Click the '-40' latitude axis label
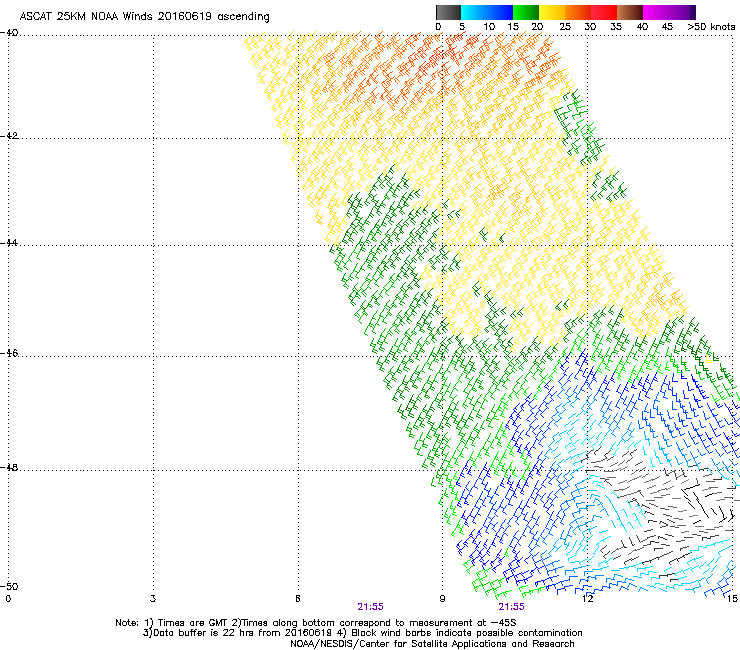Screen dimensions: 740x650 pos(9,33)
